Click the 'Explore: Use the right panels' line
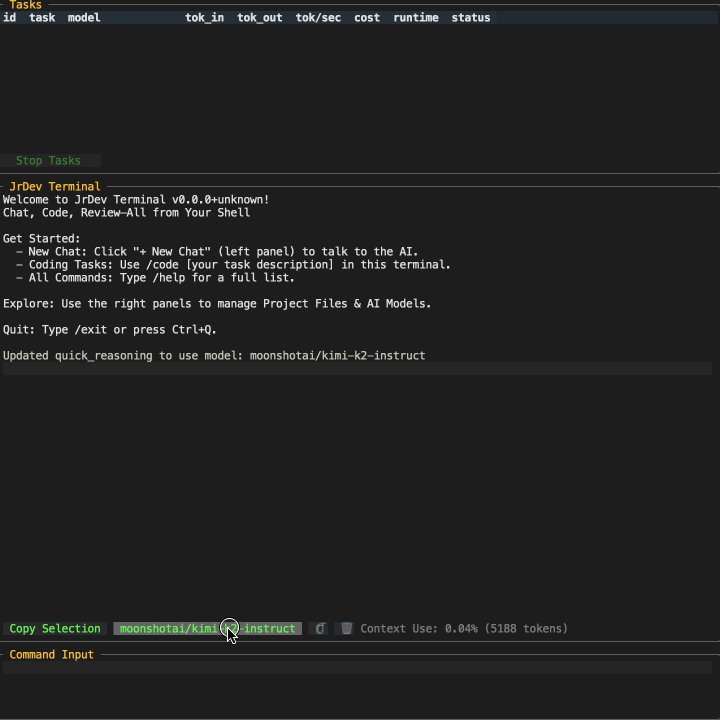This screenshot has height=720, width=720. coord(217,304)
